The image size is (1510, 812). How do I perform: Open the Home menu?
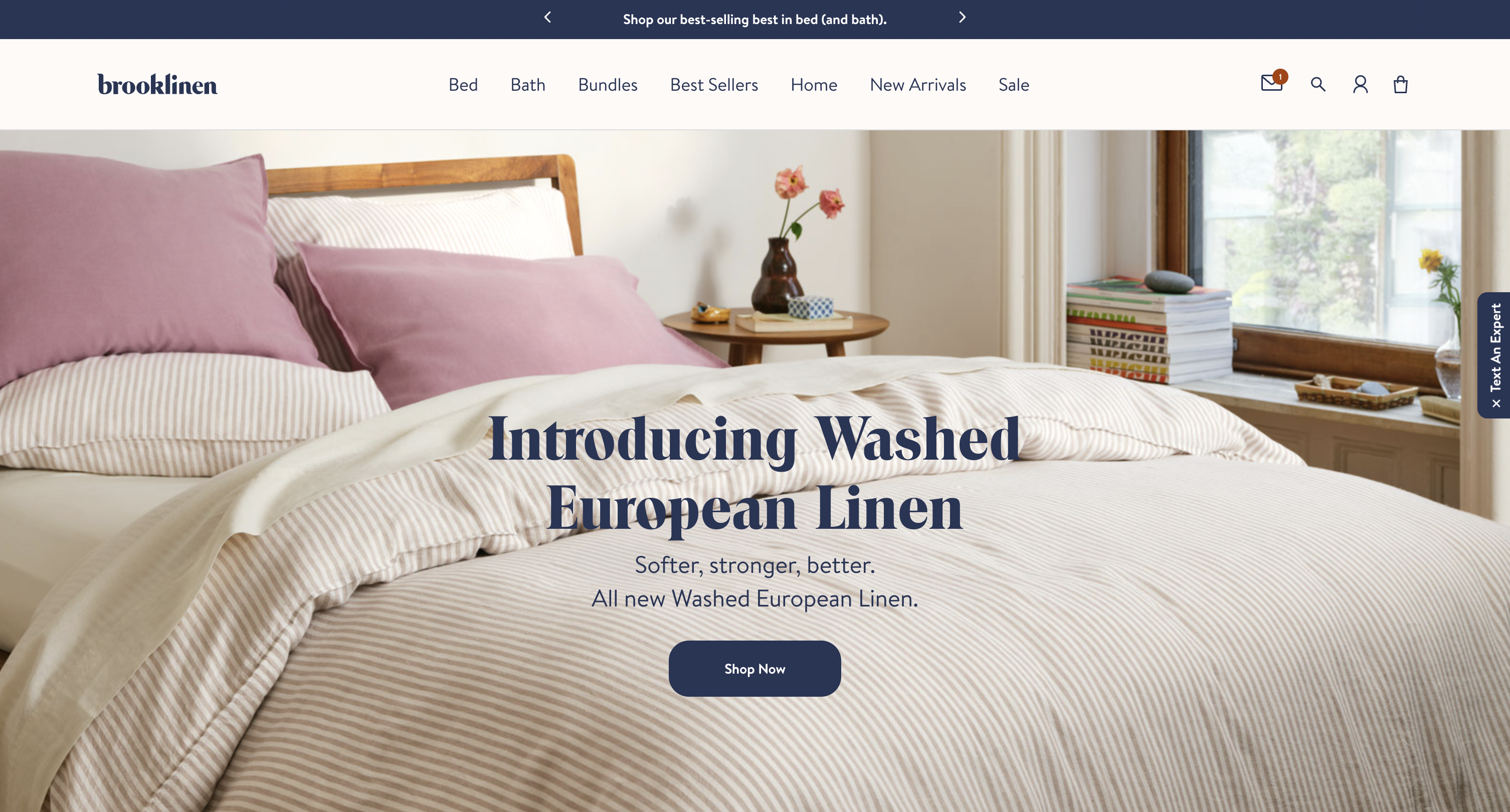(x=814, y=85)
